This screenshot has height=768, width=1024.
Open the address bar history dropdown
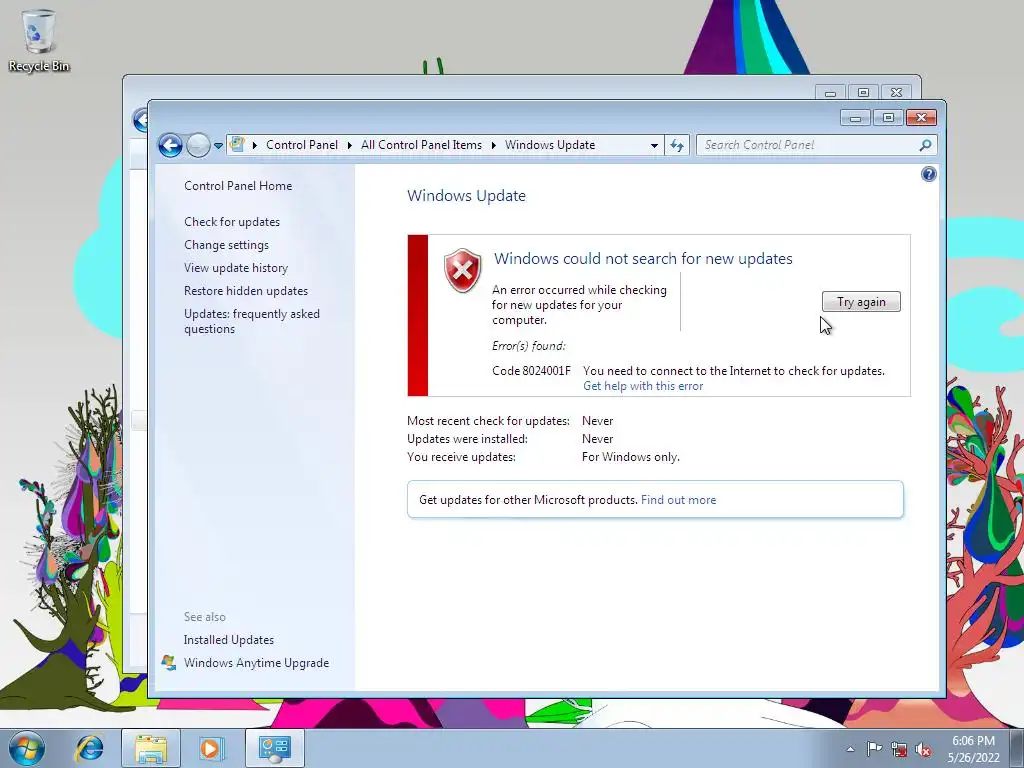tap(654, 146)
